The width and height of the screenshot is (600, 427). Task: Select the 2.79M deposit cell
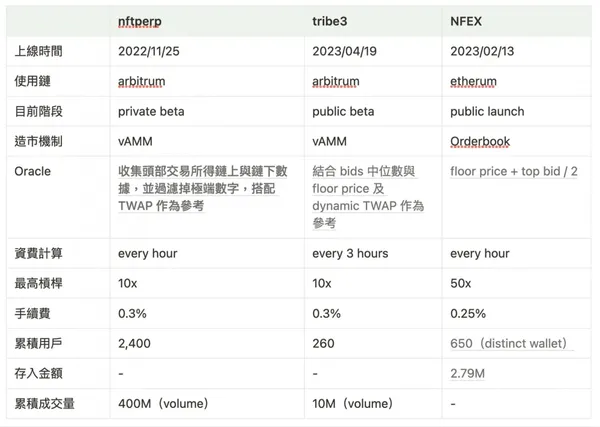[470, 374]
